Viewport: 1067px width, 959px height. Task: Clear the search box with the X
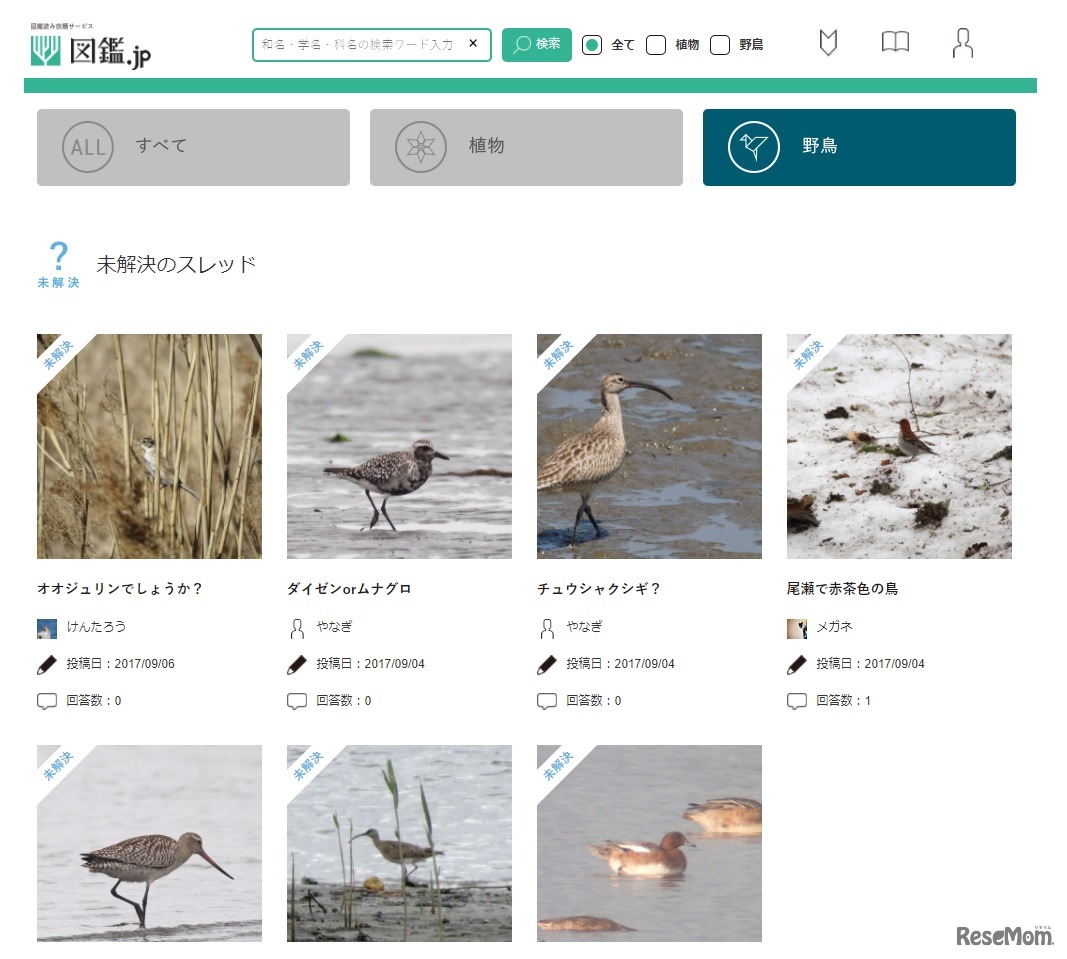473,44
